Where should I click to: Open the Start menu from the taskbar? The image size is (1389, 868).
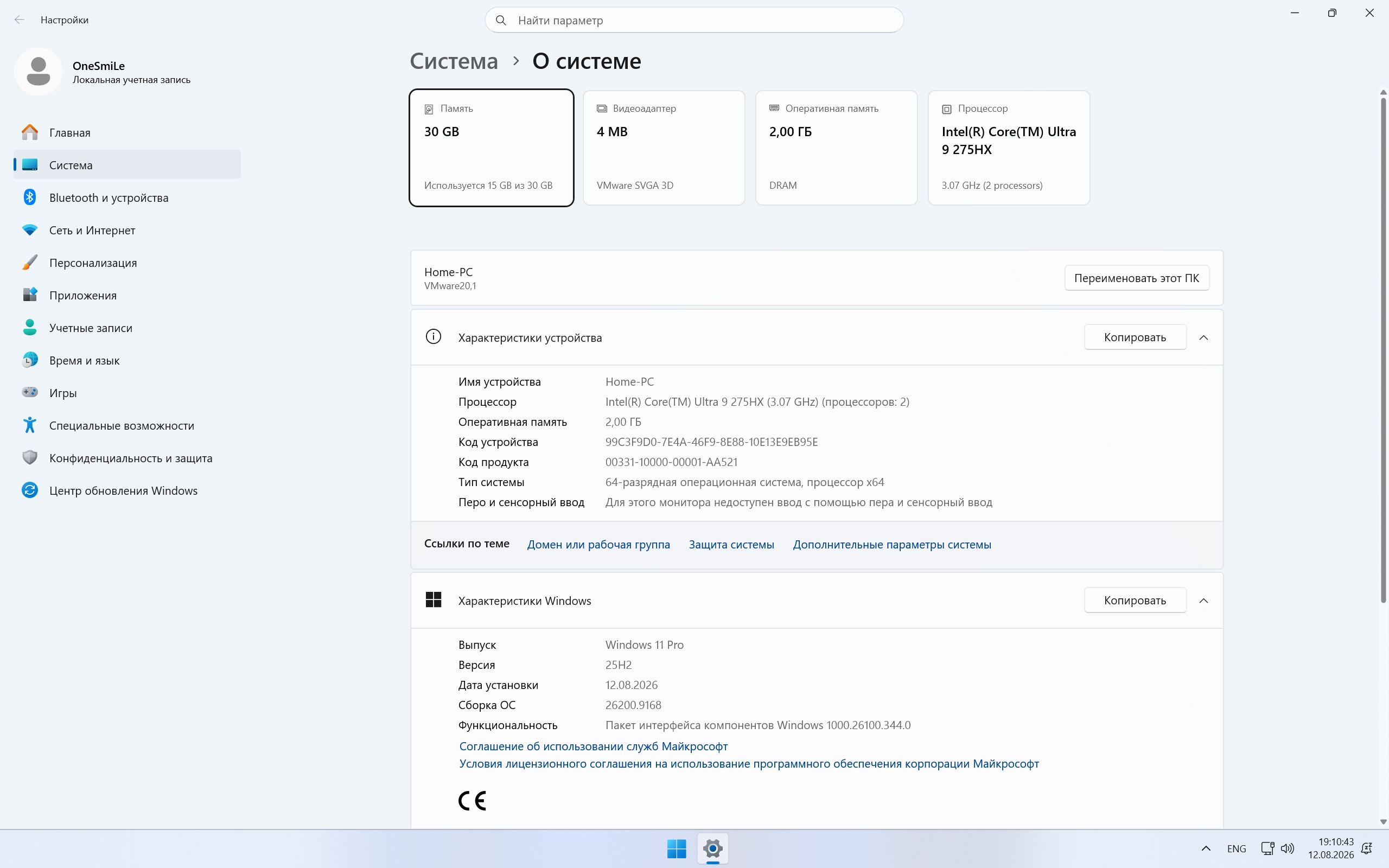click(x=677, y=848)
